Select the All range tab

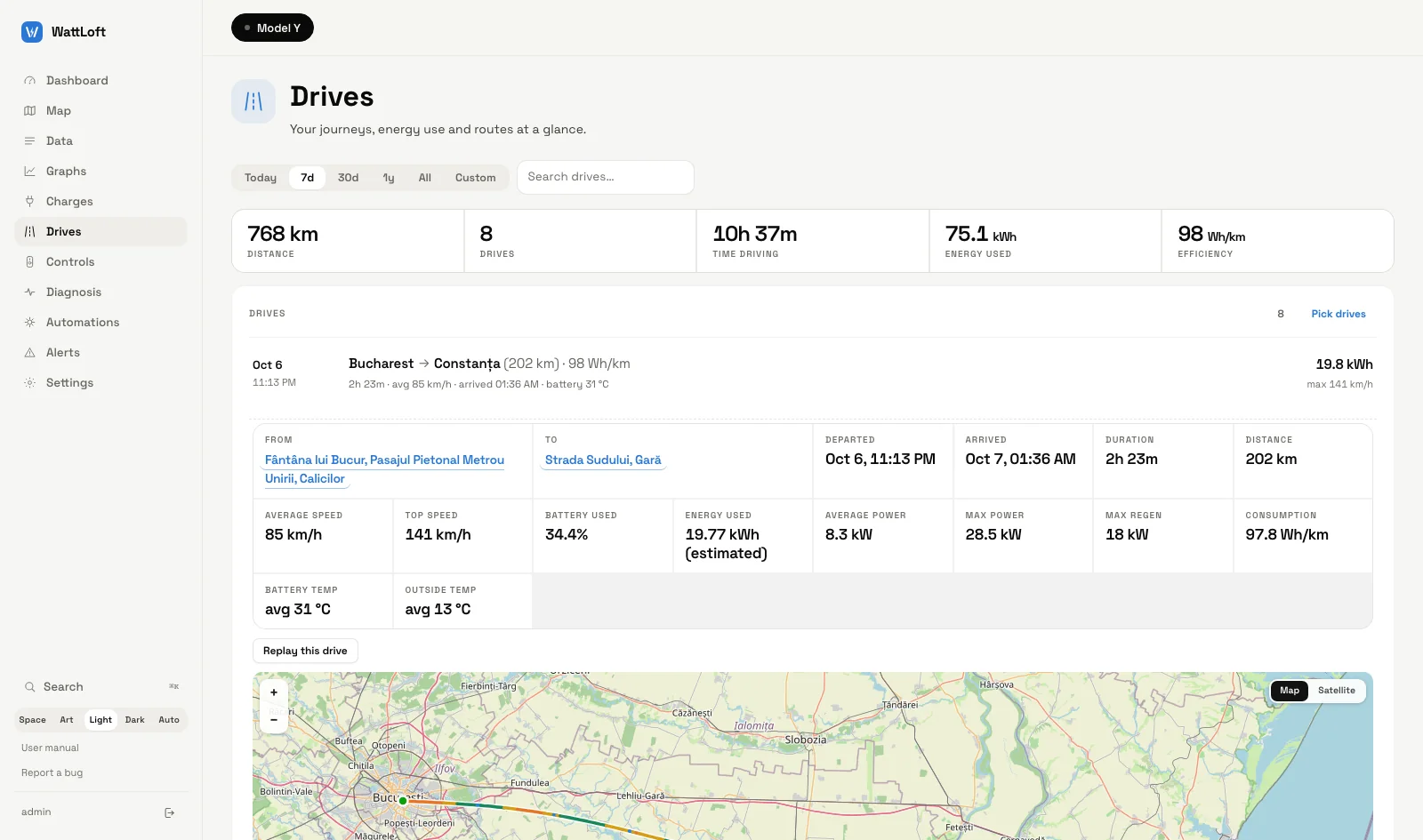pyautogui.click(x=425, y=178)
